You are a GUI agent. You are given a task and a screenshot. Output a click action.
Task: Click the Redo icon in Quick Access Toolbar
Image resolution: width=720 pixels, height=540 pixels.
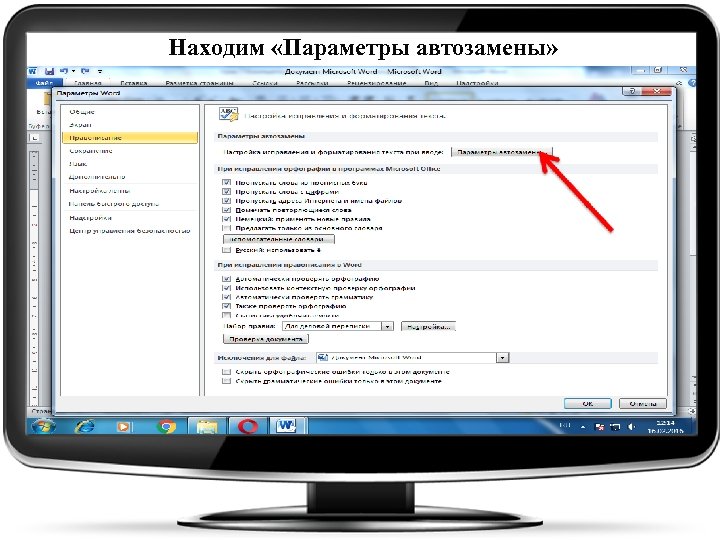click(85, 71)
